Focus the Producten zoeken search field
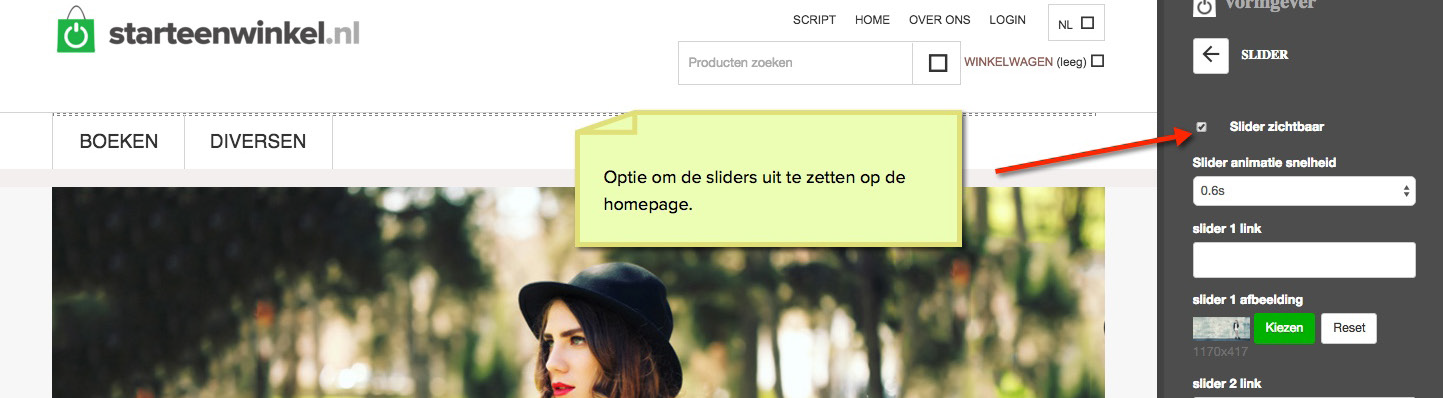 tap(795, 63)
